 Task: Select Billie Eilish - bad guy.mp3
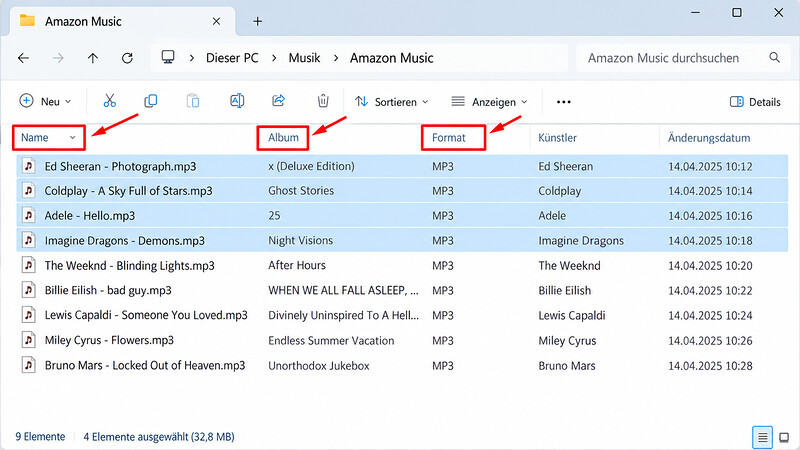click(x=108, y=290)
